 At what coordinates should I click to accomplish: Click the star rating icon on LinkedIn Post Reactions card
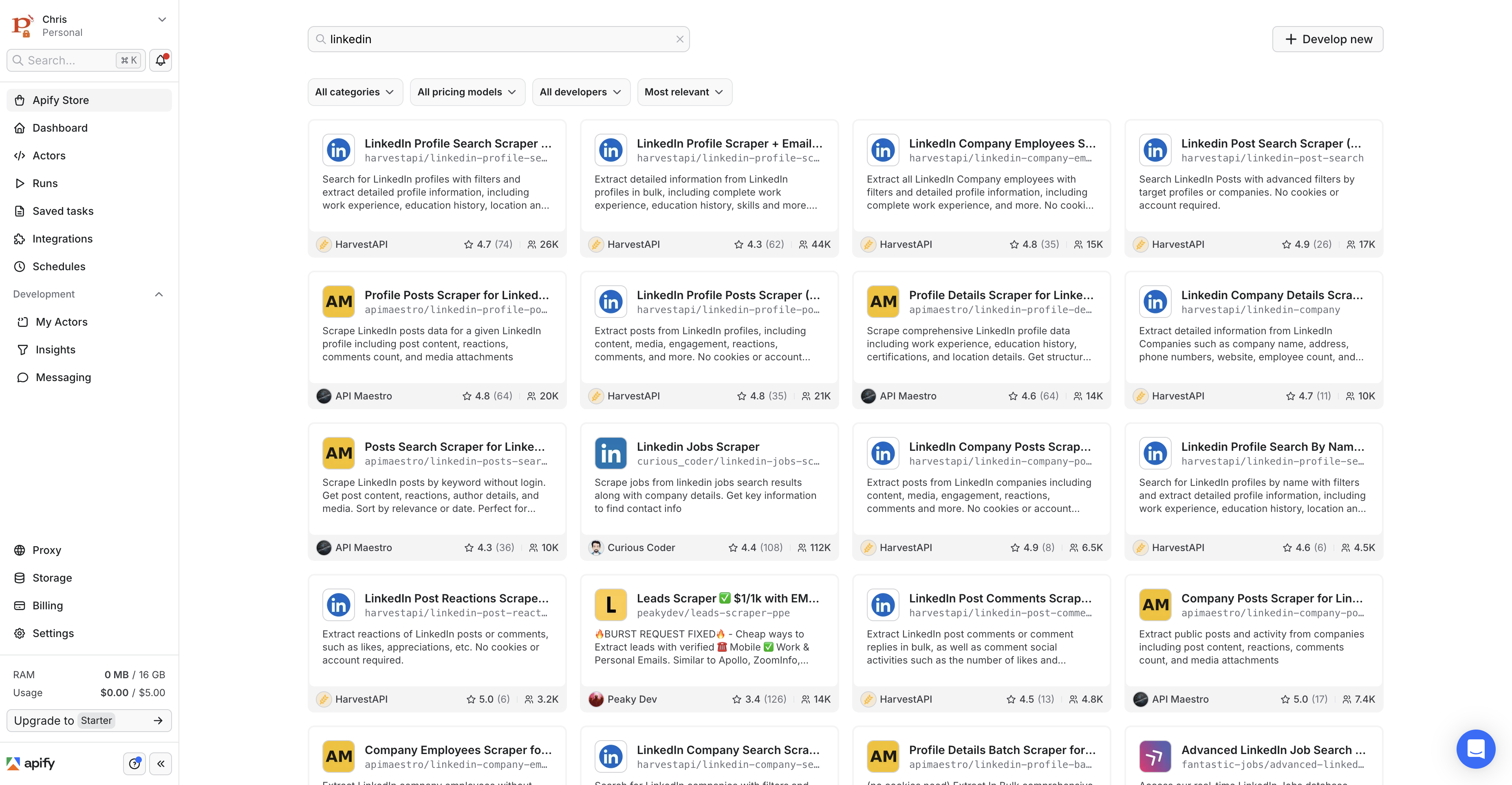coord(471,699)
